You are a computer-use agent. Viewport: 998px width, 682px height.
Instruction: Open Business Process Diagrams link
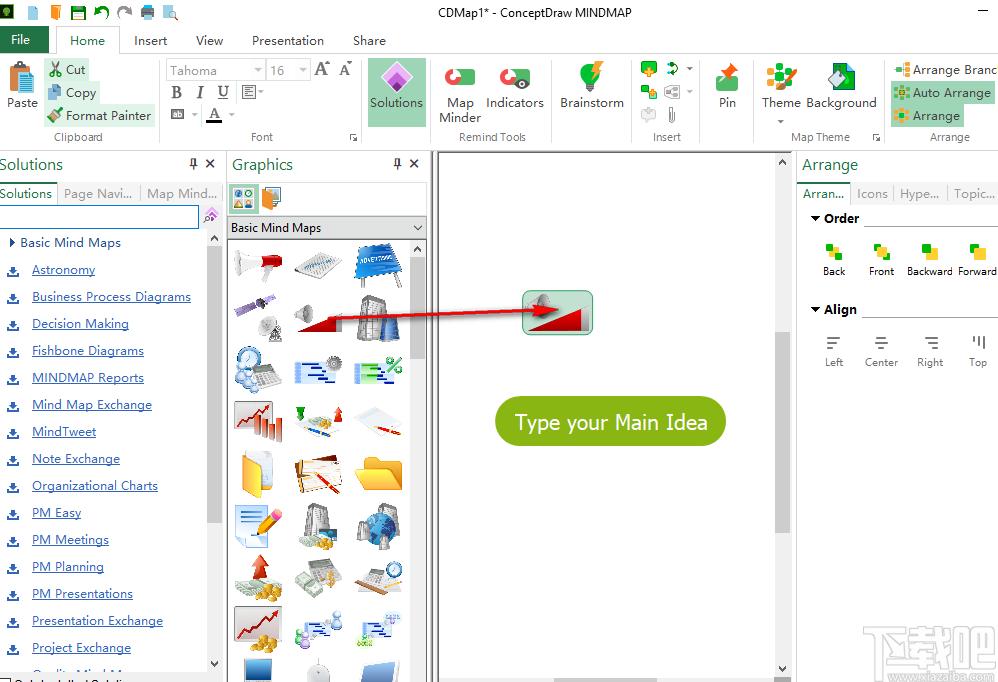(x=111, y=296)
